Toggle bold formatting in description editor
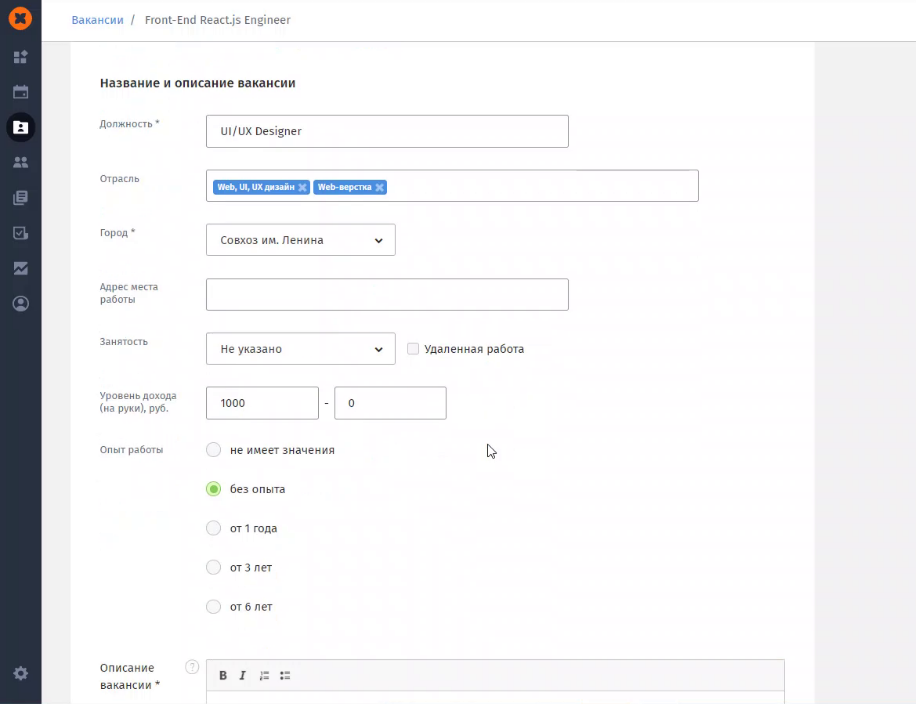 pyautogui.click(x=223, y=675)
